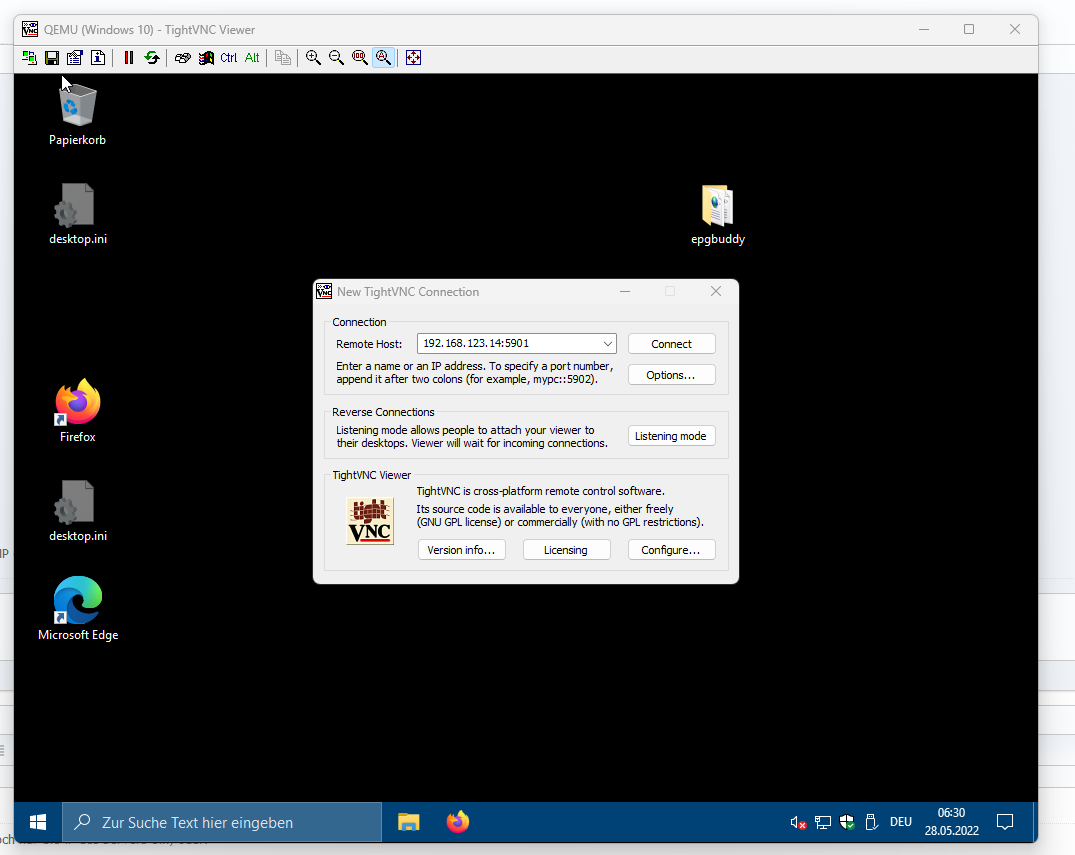The width and height of the screenshot is (1075, 855).
Task: Open the remote Windows Start button
Action: click(x=38, y=822)
